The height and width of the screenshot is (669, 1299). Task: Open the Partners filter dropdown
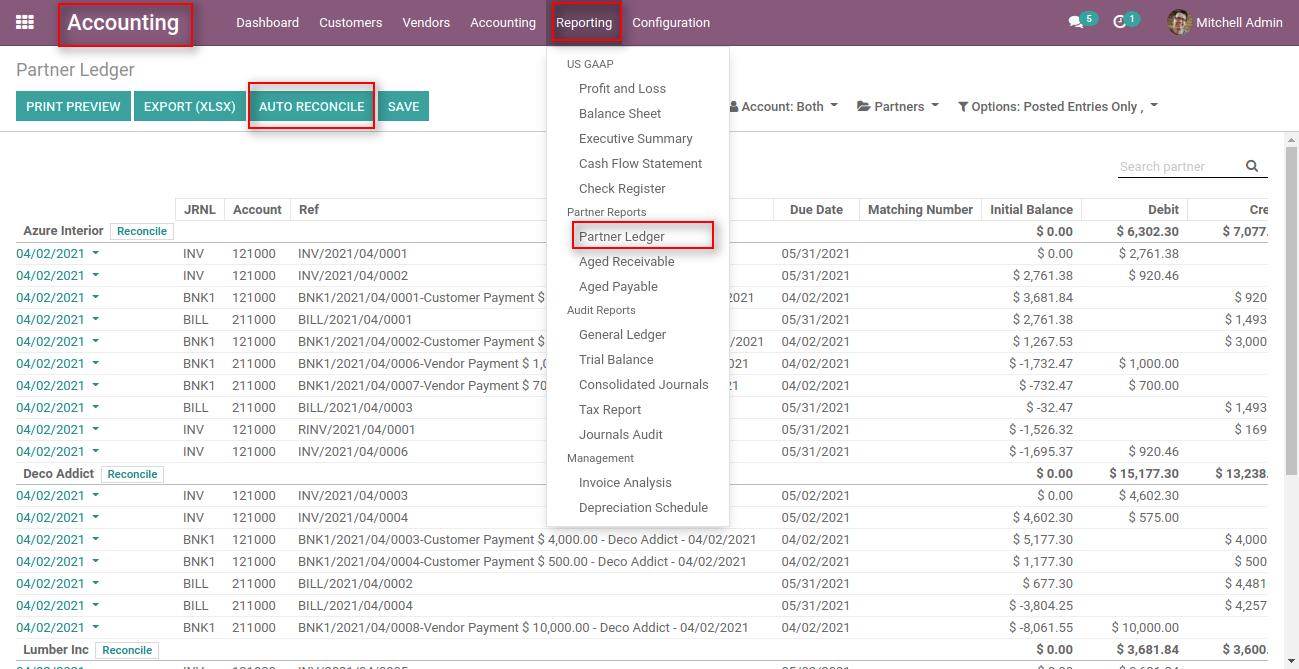(898, 106)
